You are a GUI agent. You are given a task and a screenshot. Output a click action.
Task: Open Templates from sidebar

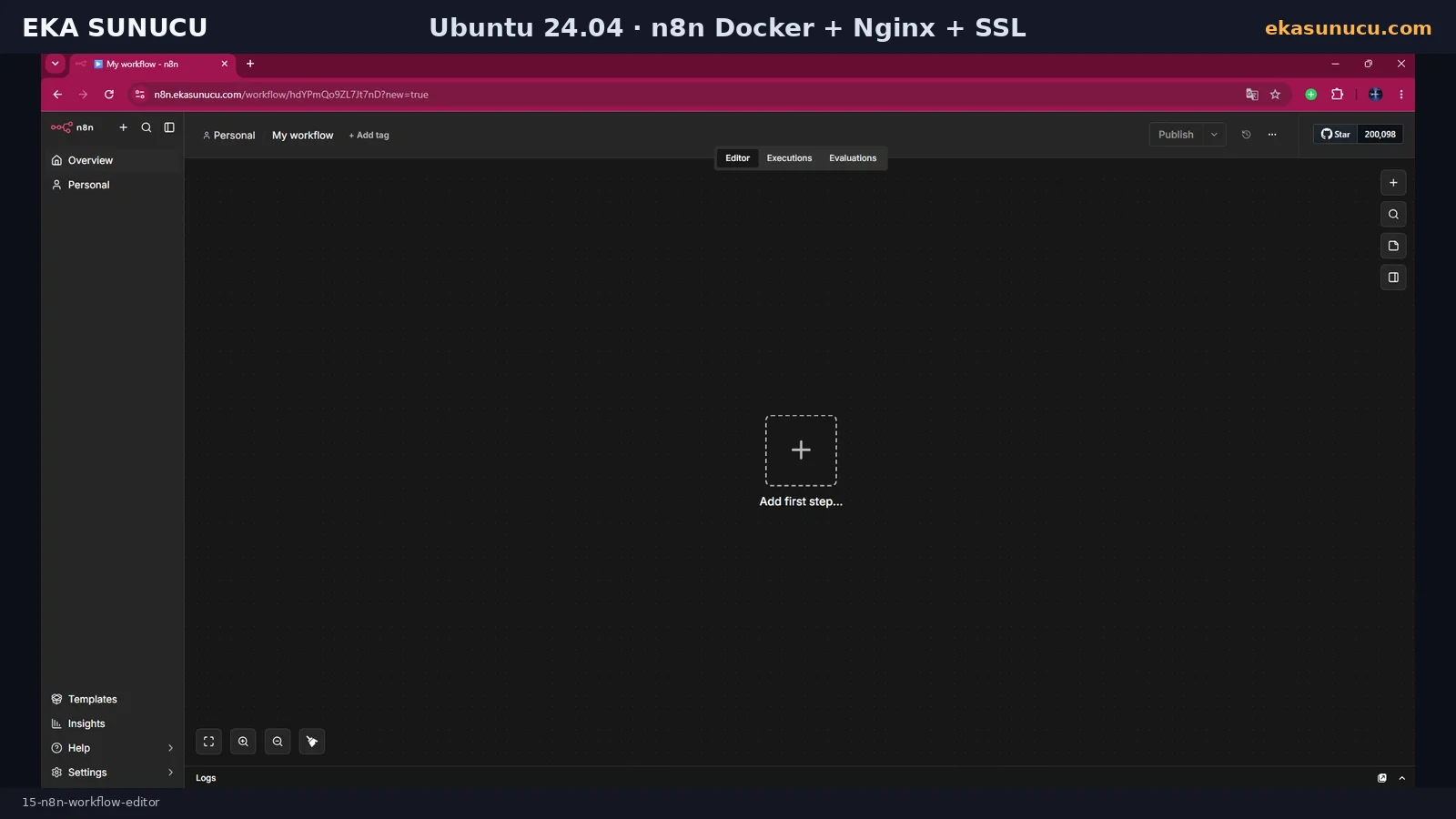(112, 699)
